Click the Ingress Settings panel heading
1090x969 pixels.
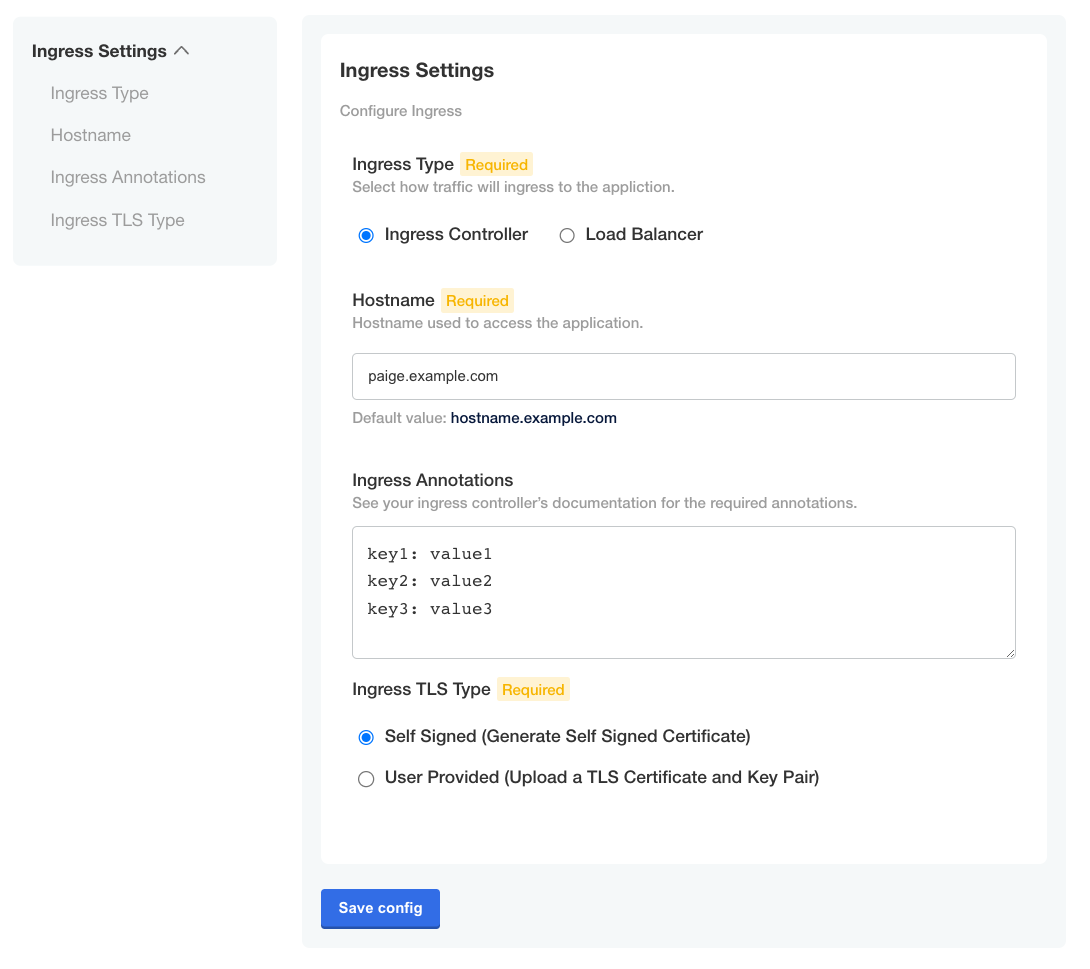(x=417, y=70)
